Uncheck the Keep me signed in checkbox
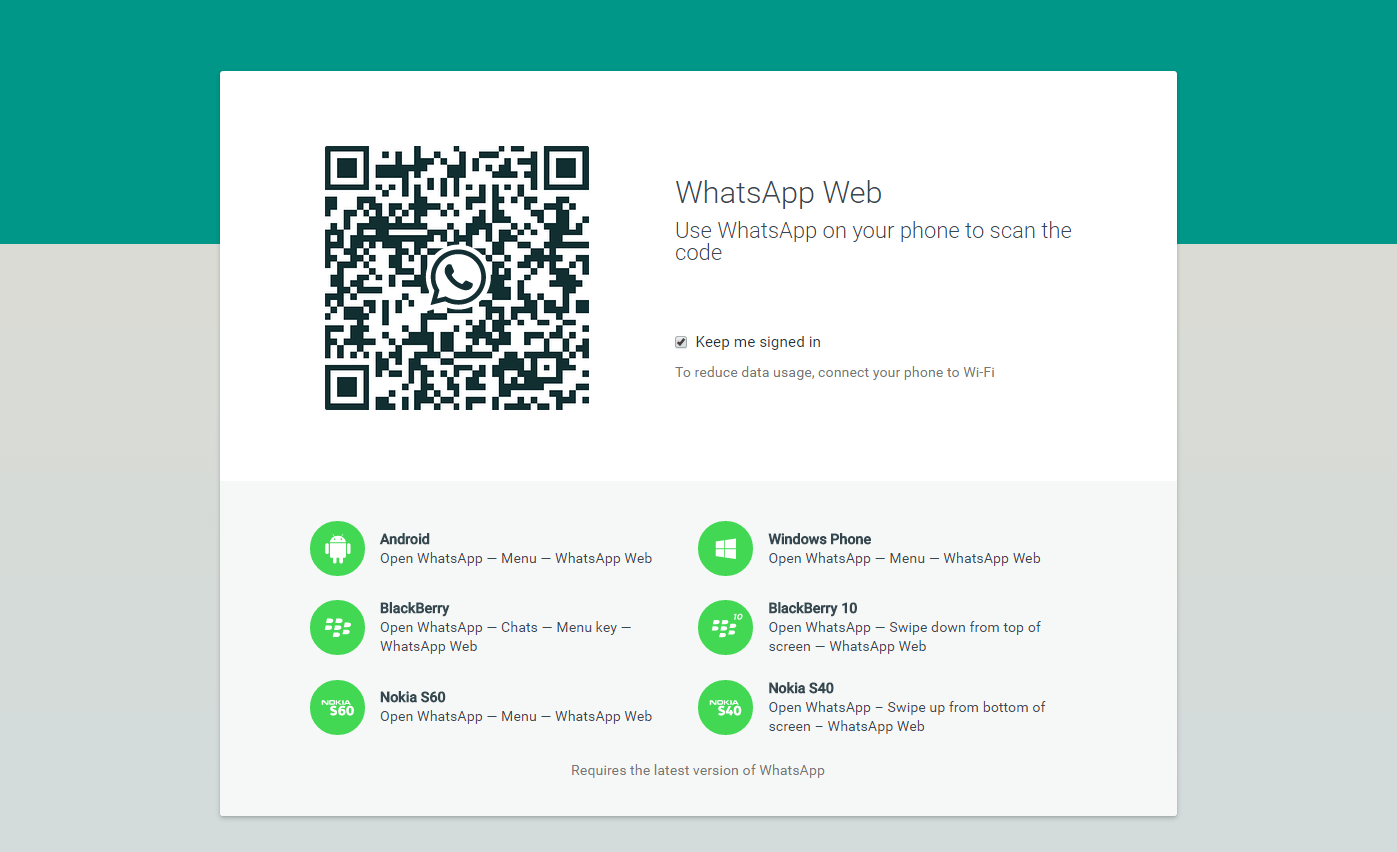The height and width of the screenshot is (852, 1397). pos(681,342)
